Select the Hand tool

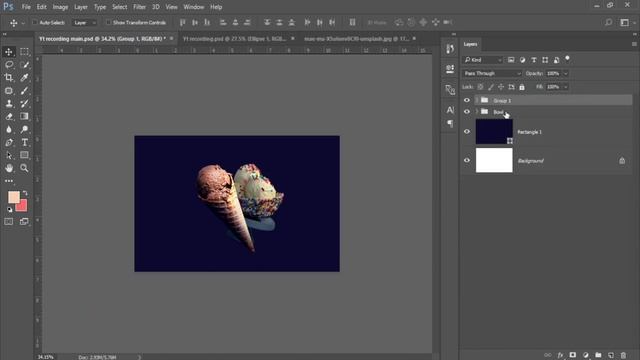pos(9,168)
